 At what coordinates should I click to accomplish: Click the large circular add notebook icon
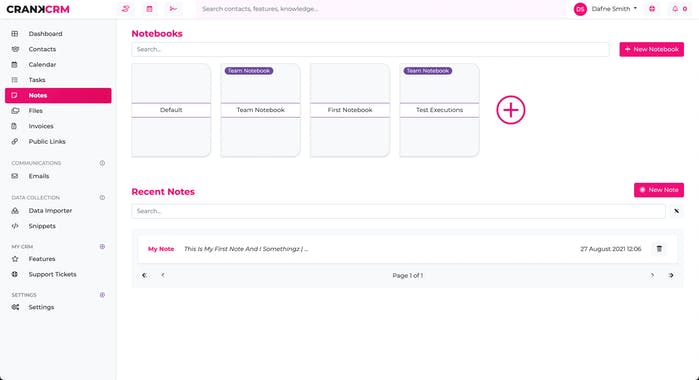tap(511, 110)
